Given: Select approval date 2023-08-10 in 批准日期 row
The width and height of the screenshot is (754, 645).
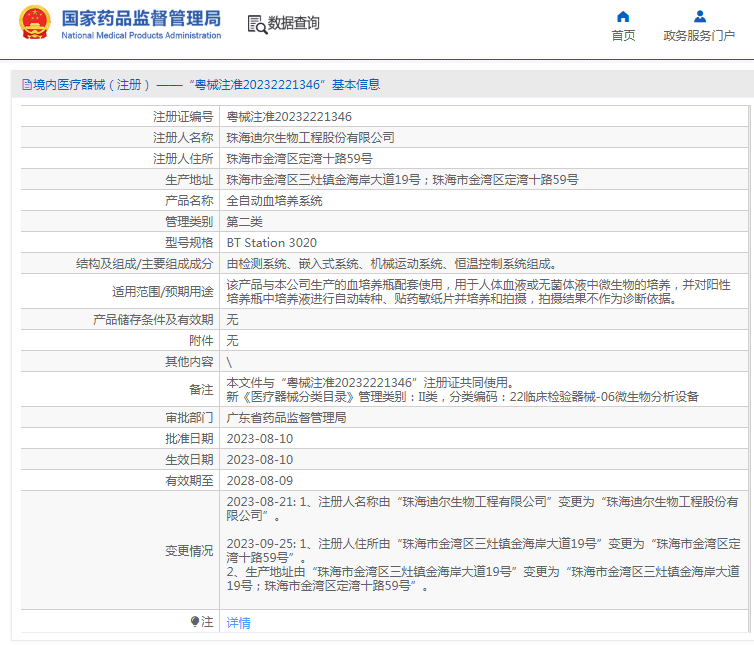Looking at the screenshot, I should [x=260, y=439].
